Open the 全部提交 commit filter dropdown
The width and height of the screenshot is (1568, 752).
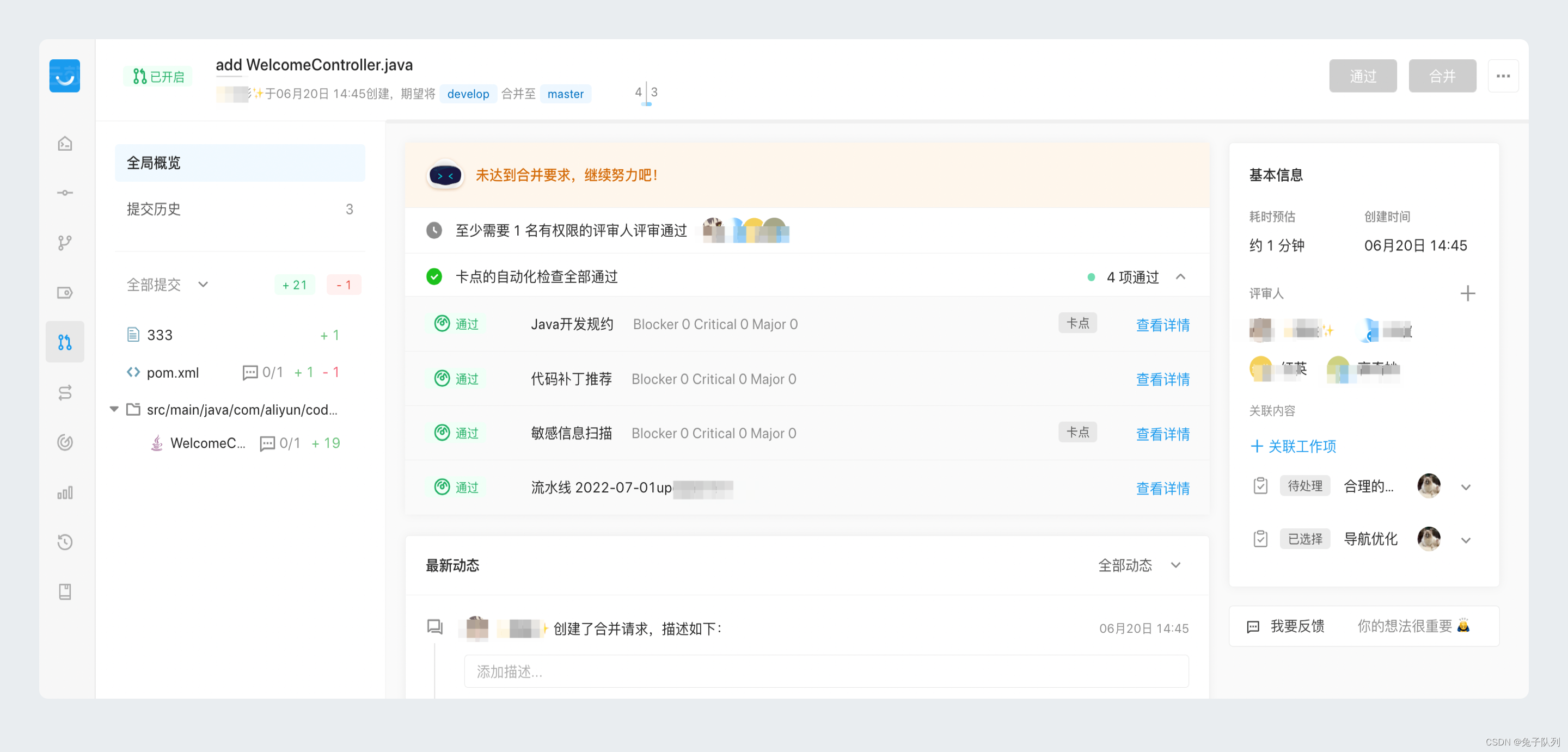point(167,285)
